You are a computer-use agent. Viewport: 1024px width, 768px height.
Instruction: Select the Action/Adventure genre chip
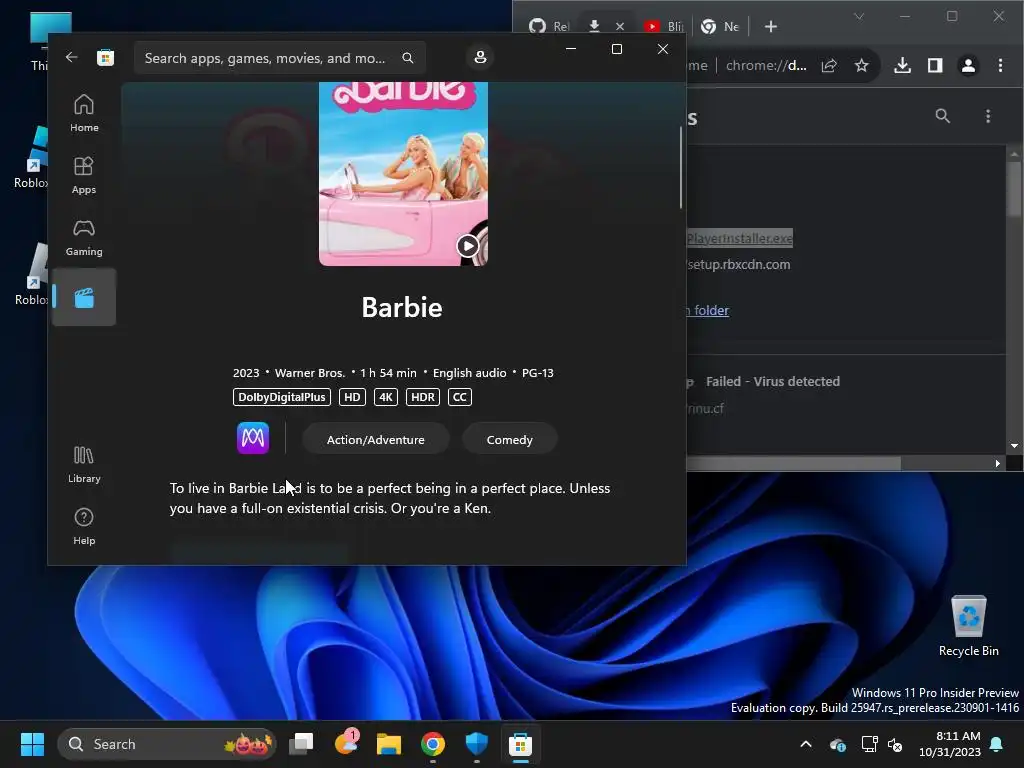tap(376, 440)
